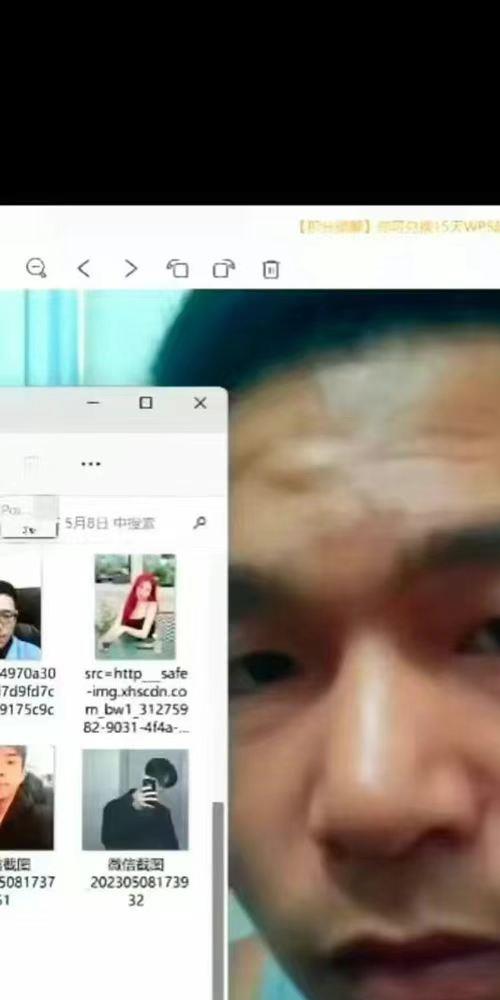Open the three-dot more options menu
This screenshot has width=500, height=1000.
tap(91, 464)
